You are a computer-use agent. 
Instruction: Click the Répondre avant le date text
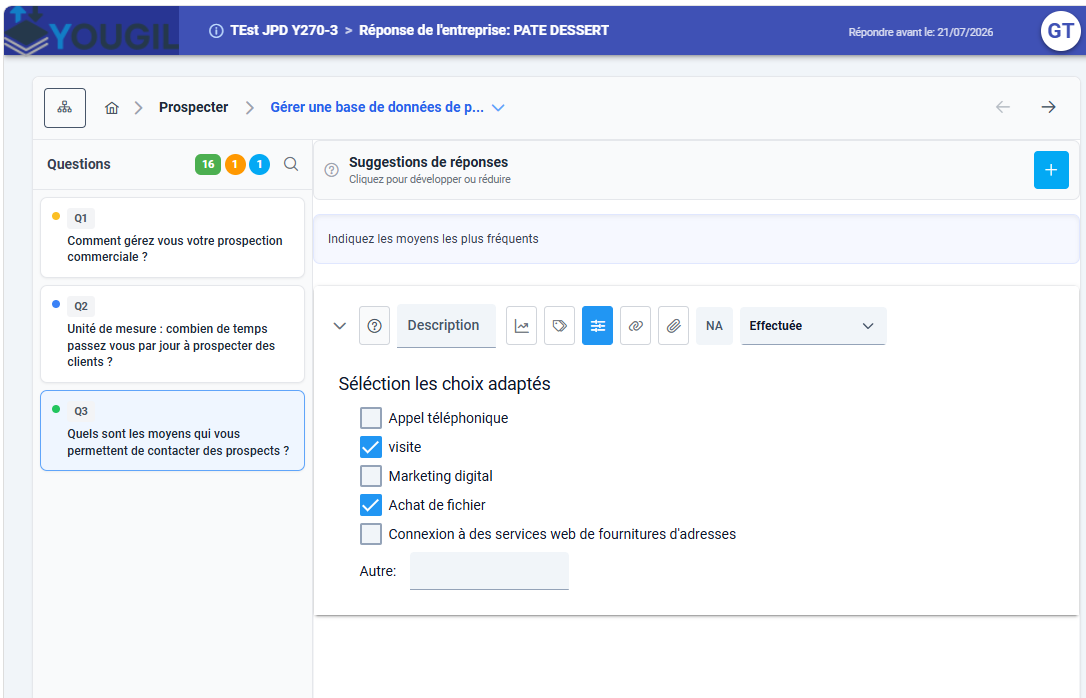pyautogui.click(x=920, y=32)
